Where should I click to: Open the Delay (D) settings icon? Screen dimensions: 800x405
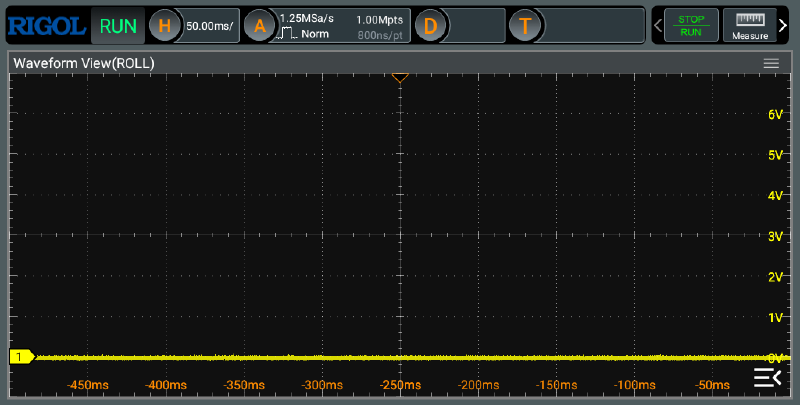[x=431, y=26]
